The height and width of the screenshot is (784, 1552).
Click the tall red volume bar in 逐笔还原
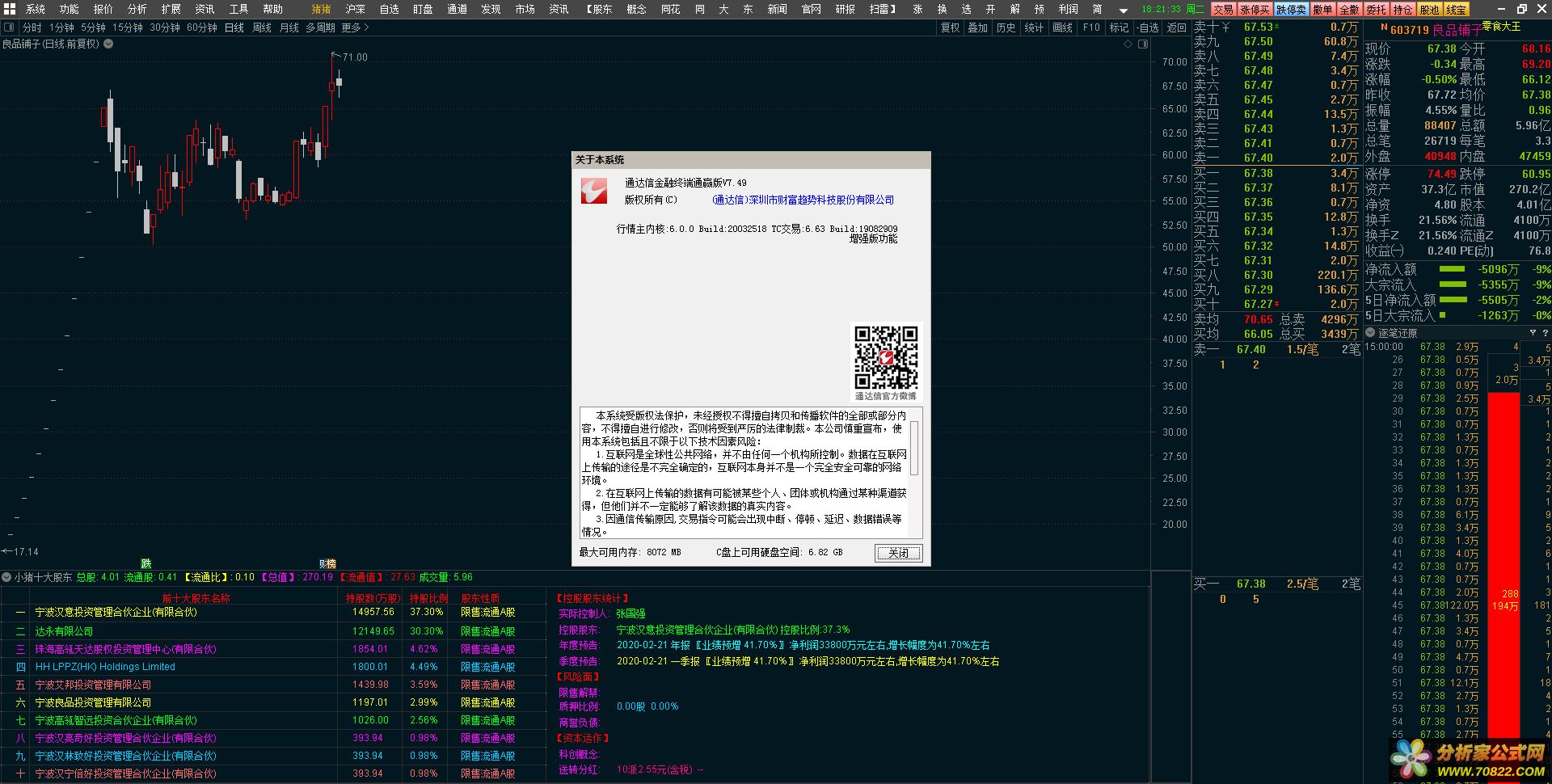[1504, 566]
